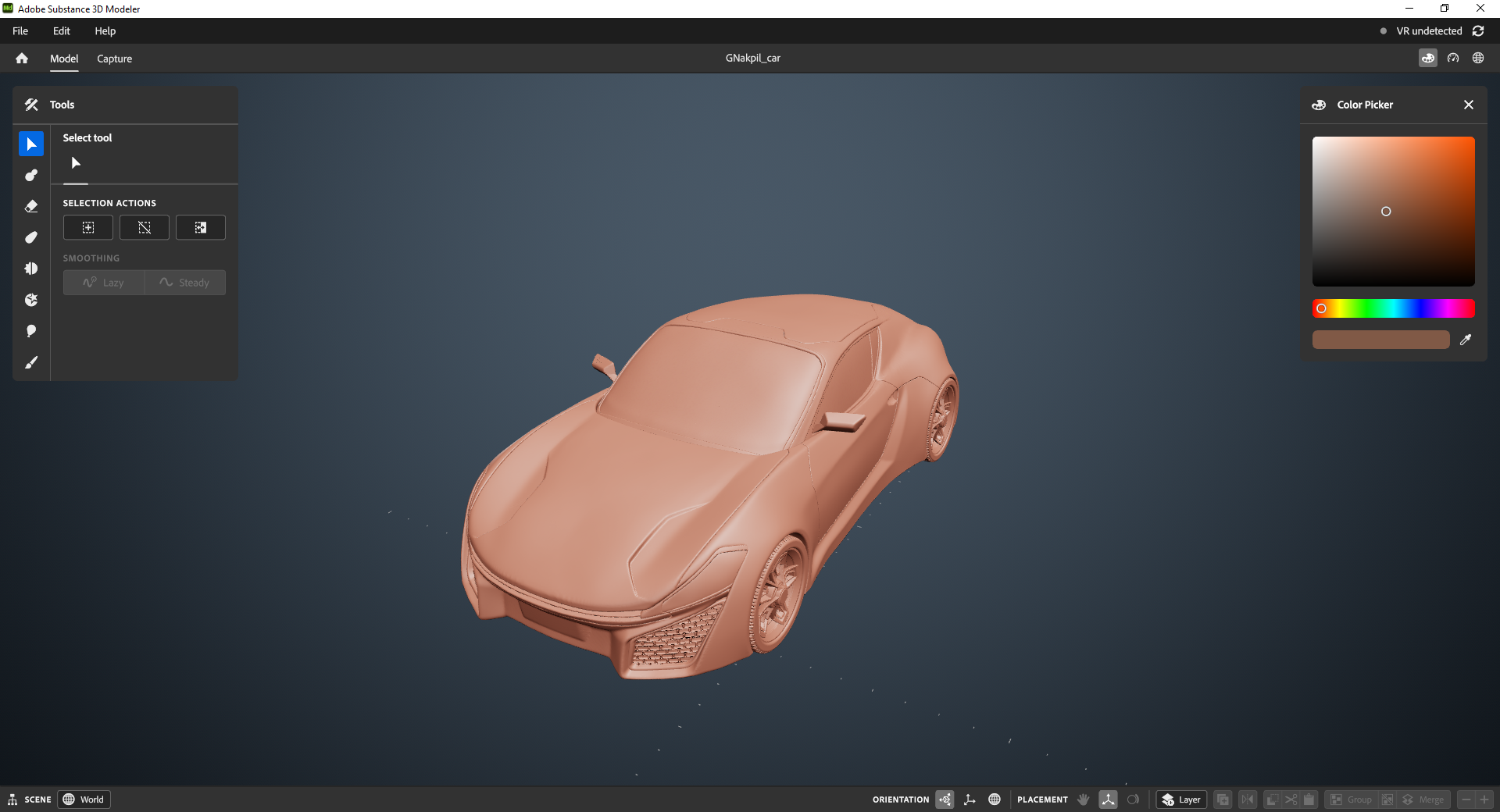The height and width of the screenshot is (812, 1500).
Task: Select the Erase tool
Action: pyautogui.click(x=31, y=207)
